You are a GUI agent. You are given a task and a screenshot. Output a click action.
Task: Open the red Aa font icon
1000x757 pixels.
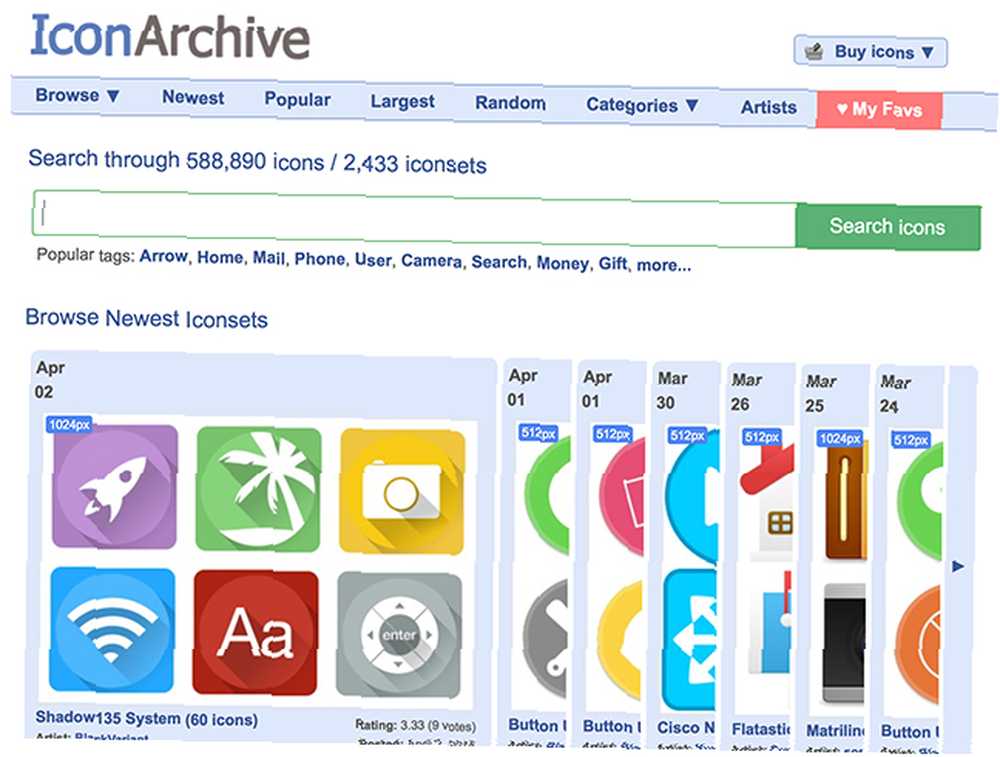coord(256,633)
